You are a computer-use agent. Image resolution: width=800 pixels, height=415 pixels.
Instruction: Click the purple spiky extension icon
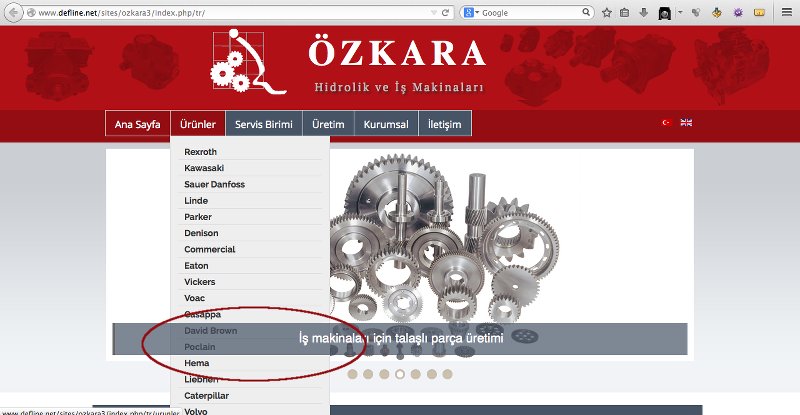point(738,13)
